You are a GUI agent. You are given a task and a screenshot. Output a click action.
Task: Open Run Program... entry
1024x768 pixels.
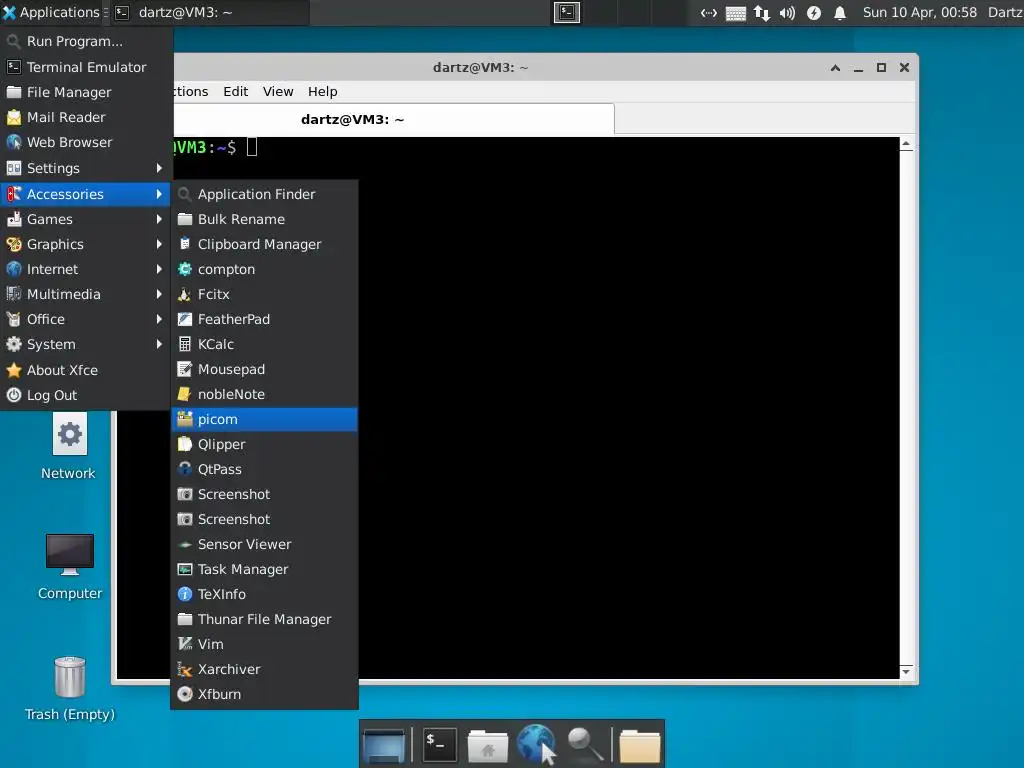(x=86, y=41)
